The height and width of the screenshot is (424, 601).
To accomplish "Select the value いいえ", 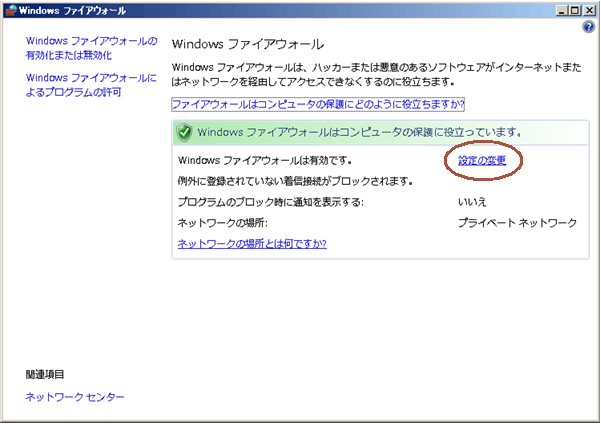I will [472, 202].
